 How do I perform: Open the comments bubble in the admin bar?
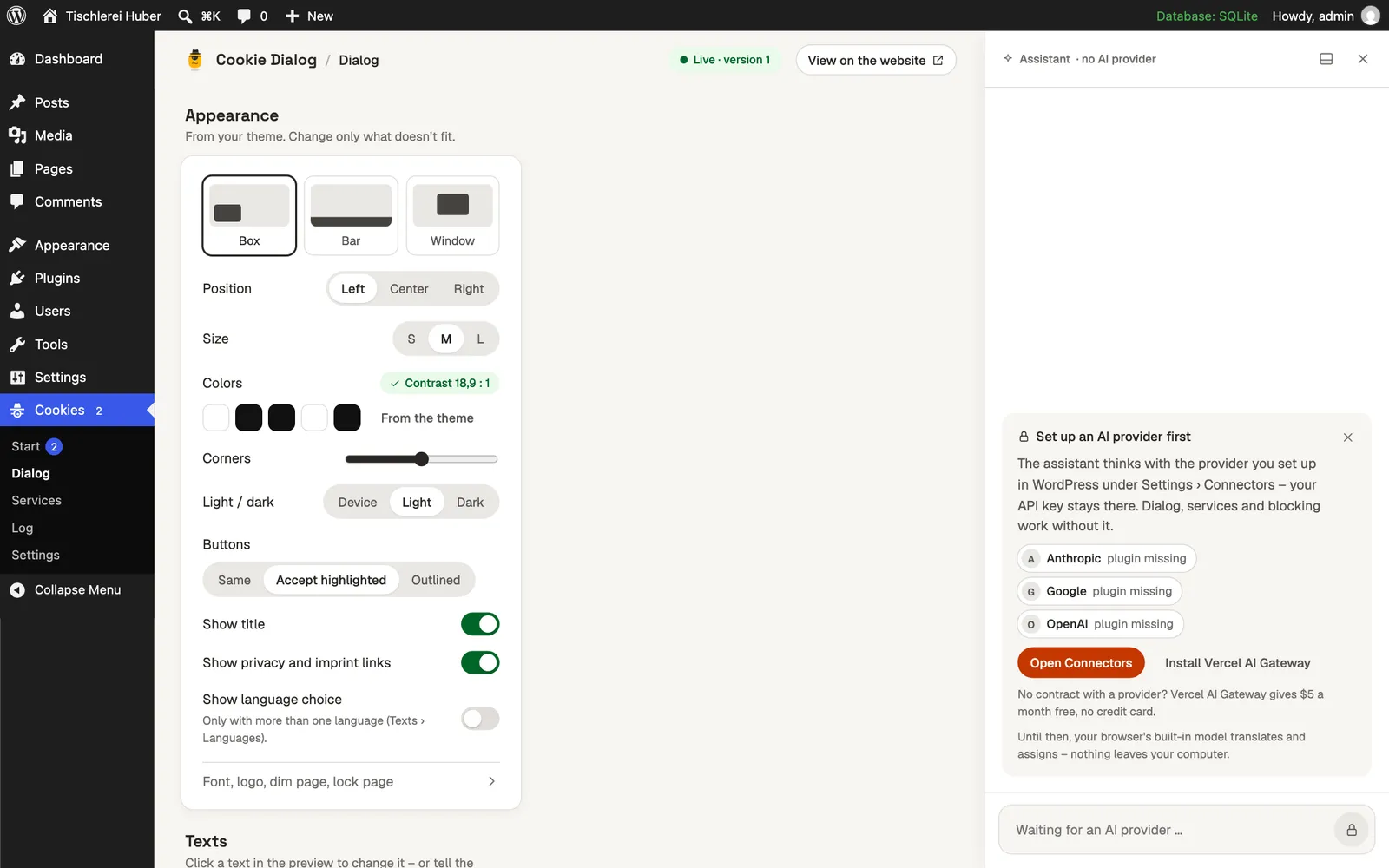click(x=244, y=16)
